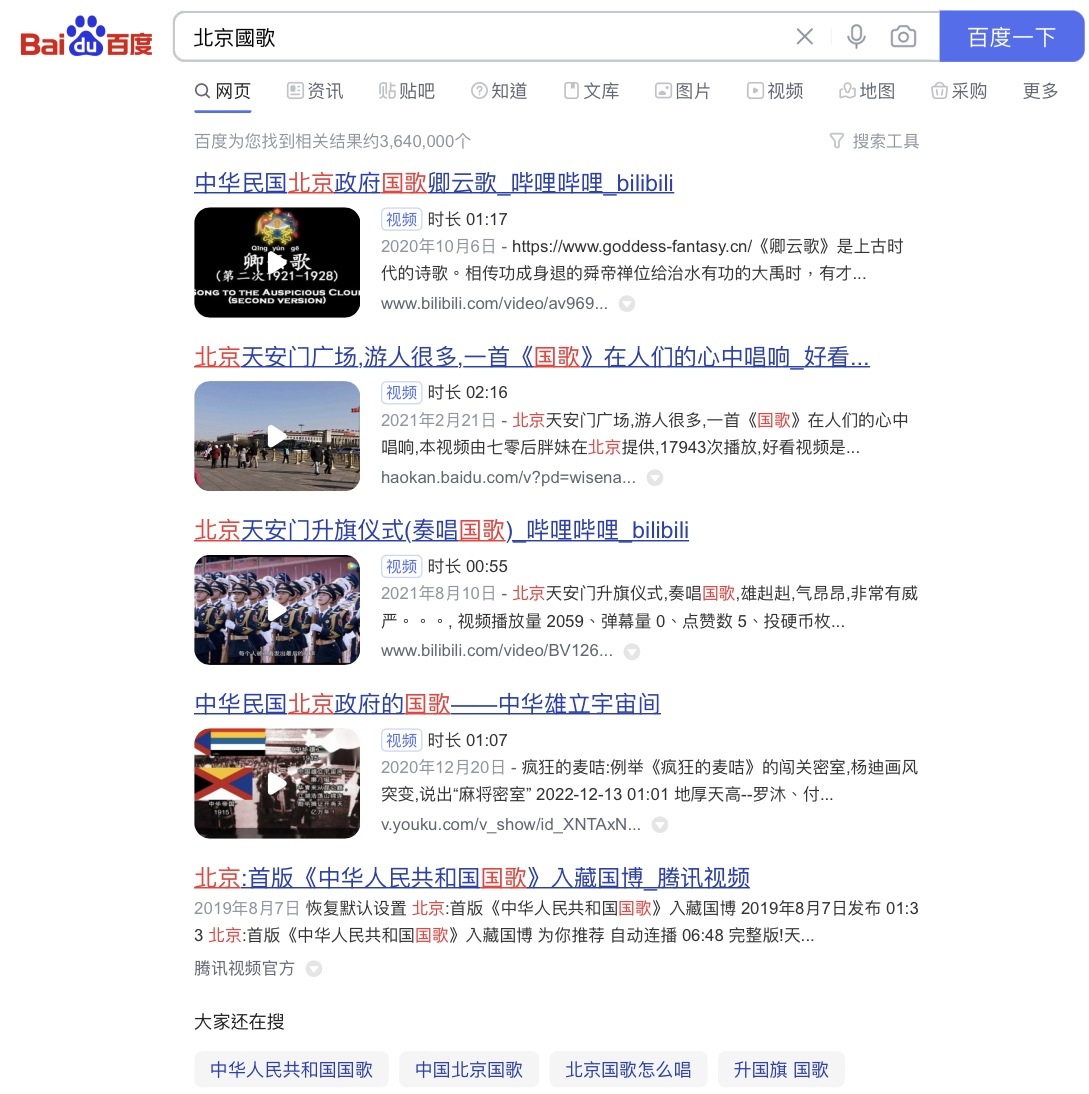Play the Tiananmen Square tourists video thumbnail
1089x1094 pixels.
[x=277, y=436]
